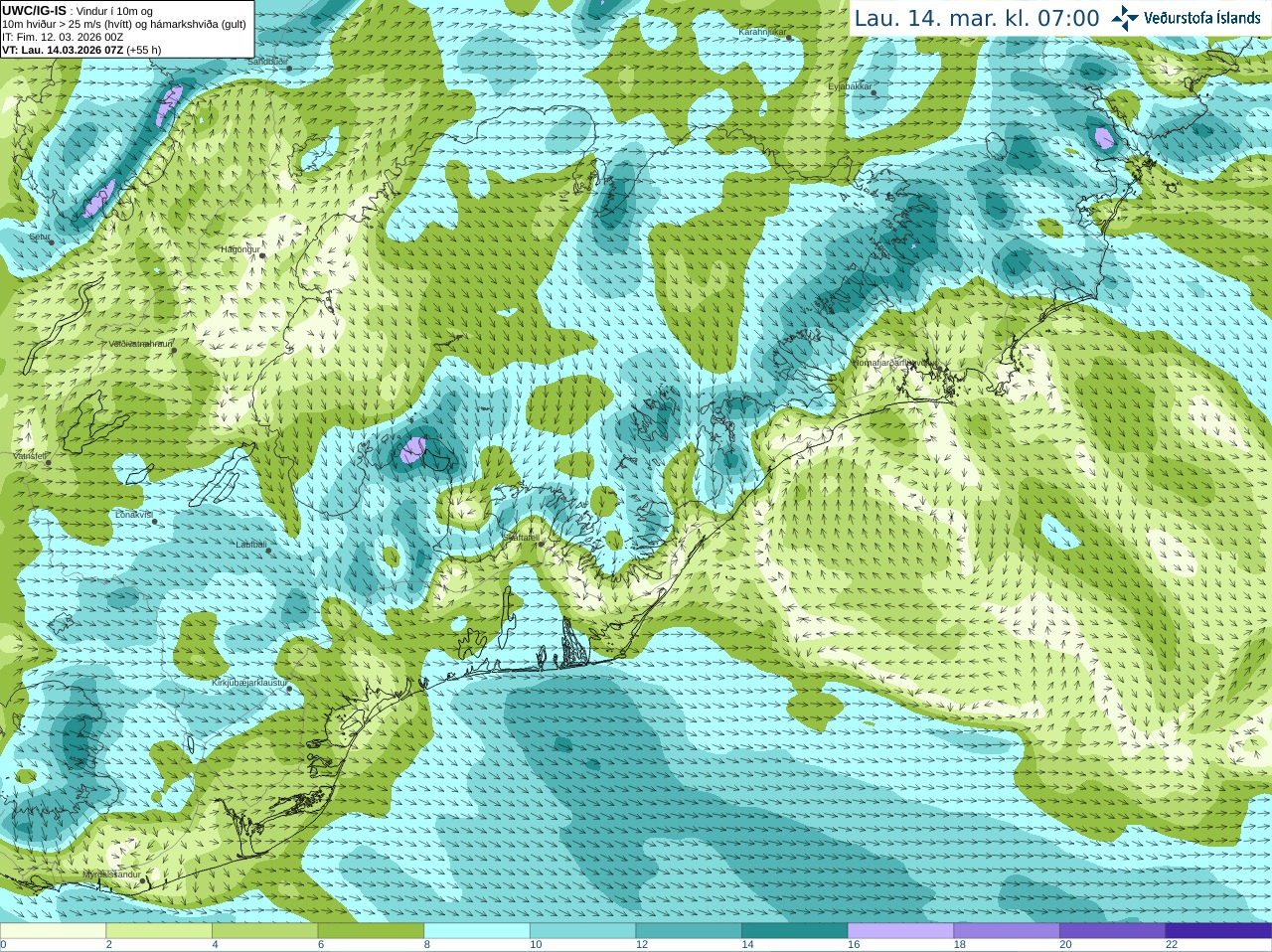Select the Eyjabakkar station label
Image resolution: width=1272 pixels, height=952 pixels.
[x=851, y=86]
